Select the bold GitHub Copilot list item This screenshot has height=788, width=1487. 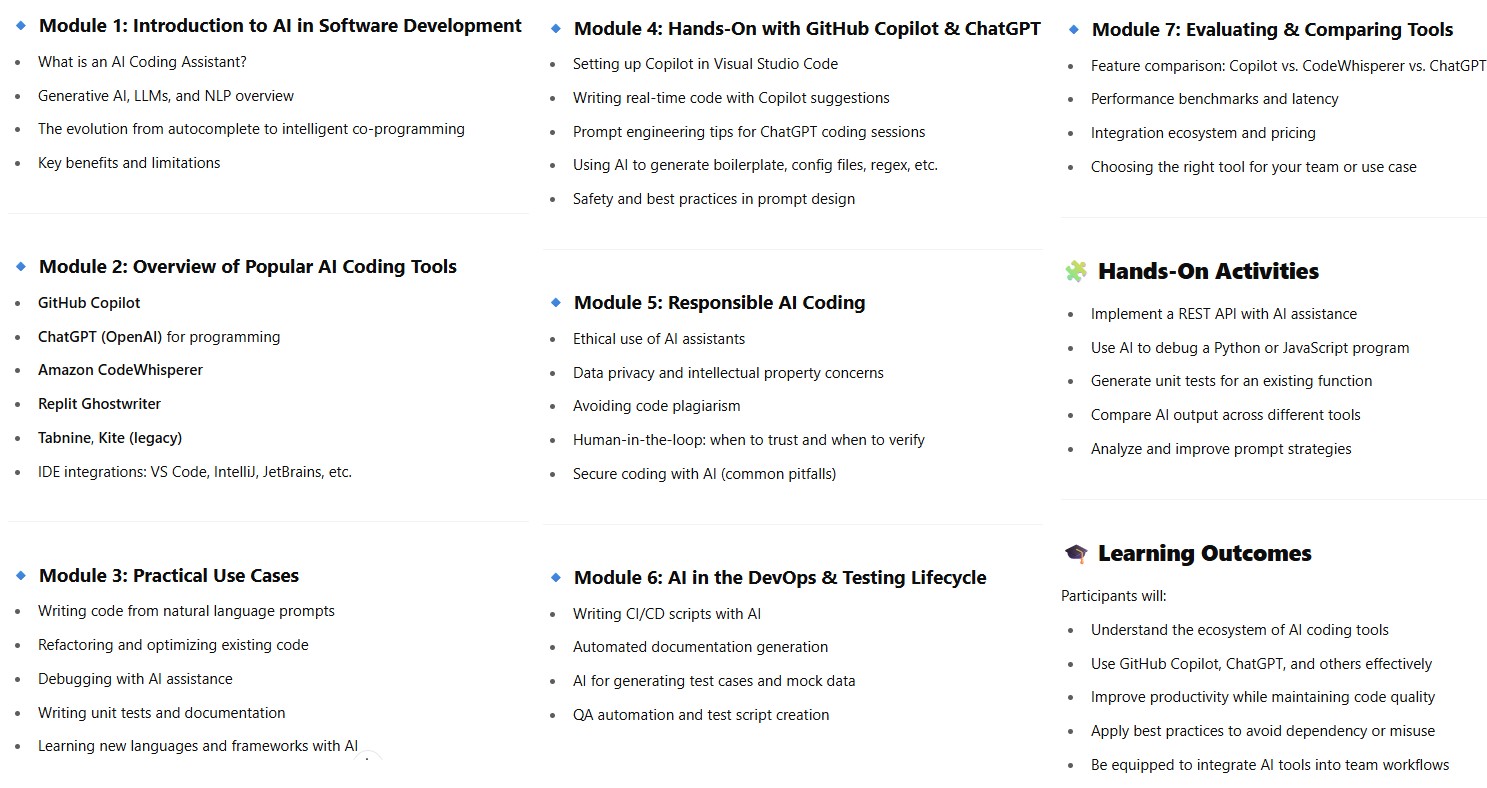tap(89, 303)
